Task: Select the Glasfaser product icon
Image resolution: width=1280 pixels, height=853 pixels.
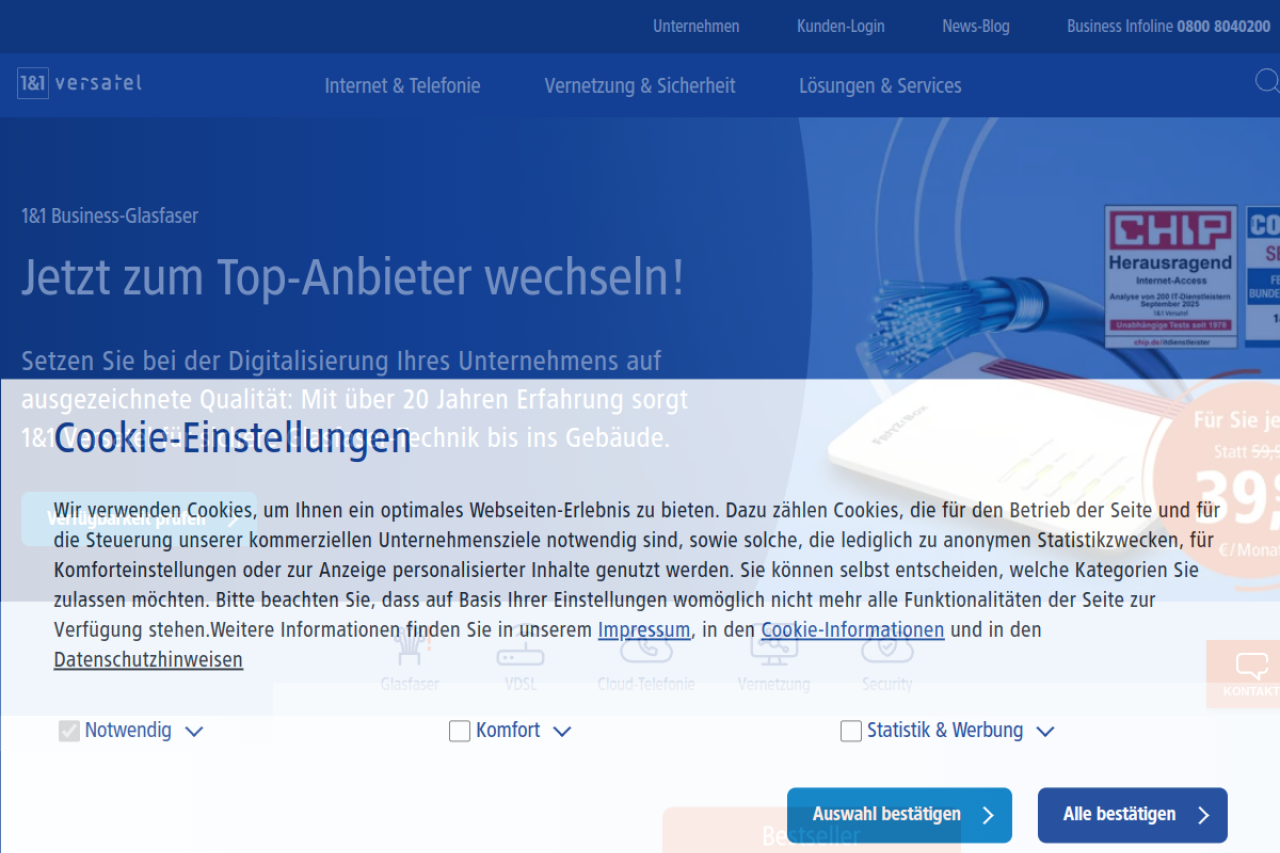Action: click(x=410, y=645)
